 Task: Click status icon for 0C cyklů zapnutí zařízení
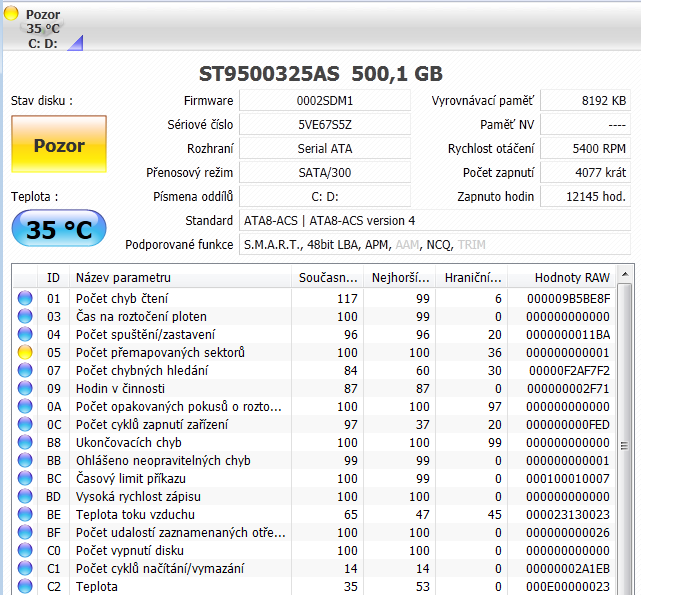pyautogui.click(x=25, y=424)
